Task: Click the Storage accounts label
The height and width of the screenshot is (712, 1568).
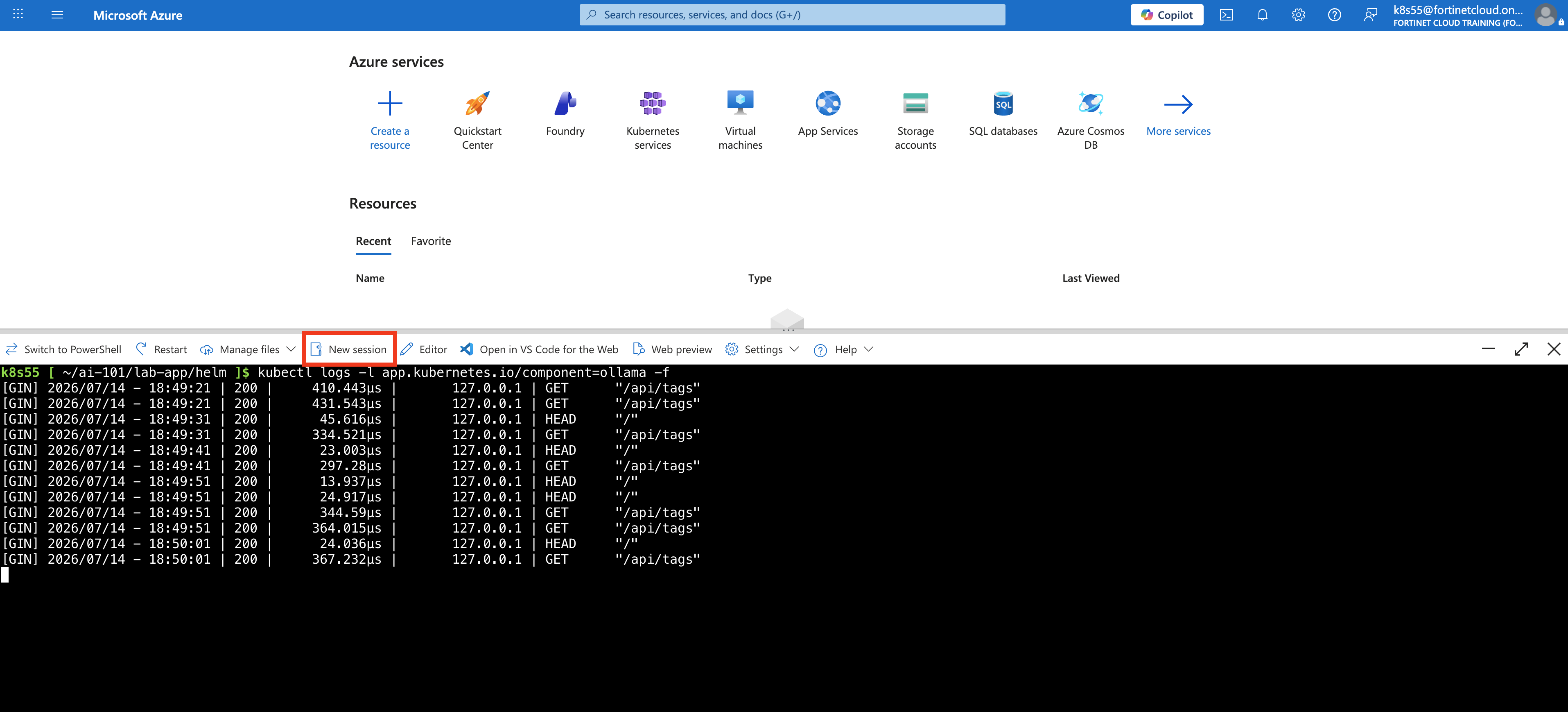Action: tap(915, 138)
